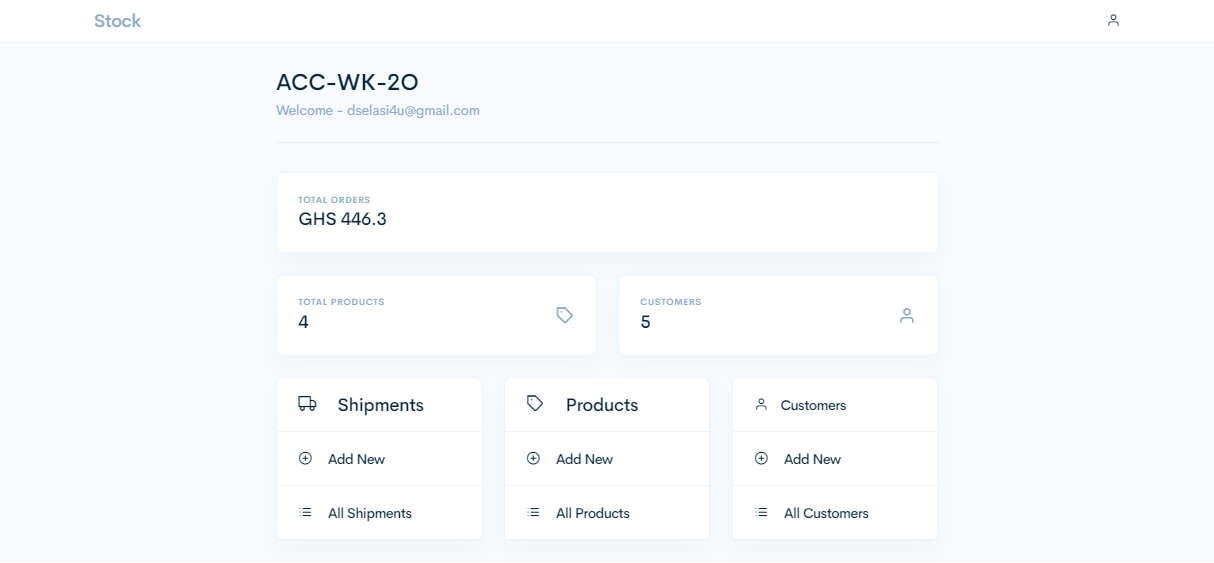Click the ACC-WK-2O heading

pyautogui.click(x=347, y=83)
